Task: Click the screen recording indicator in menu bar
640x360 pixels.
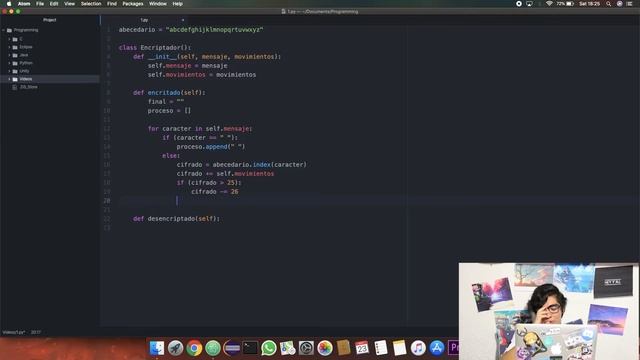Action: coord(519,4)
